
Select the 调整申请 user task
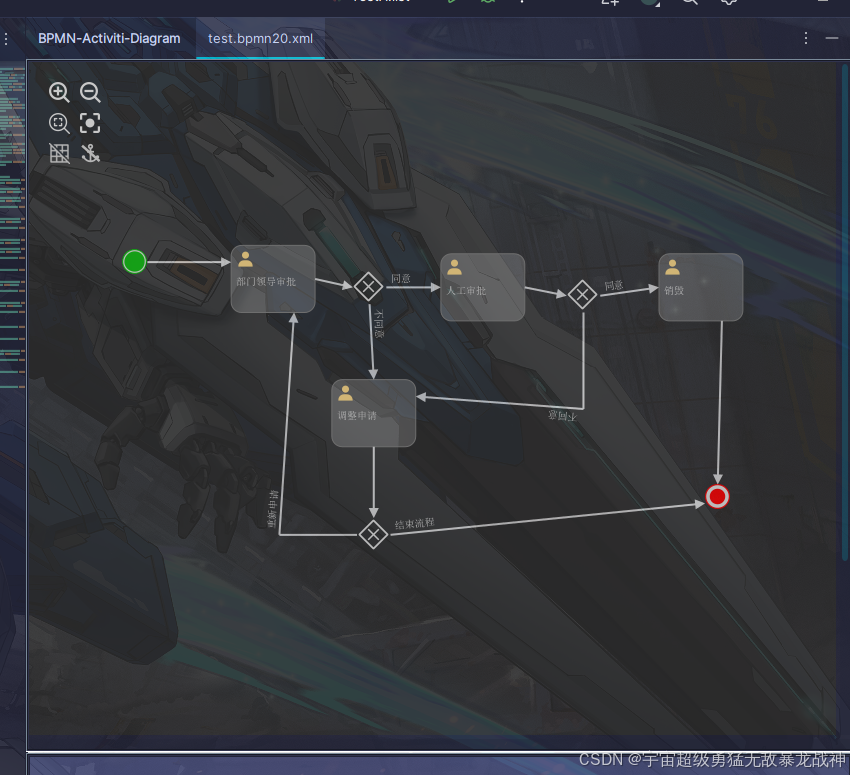coord(374,413)
